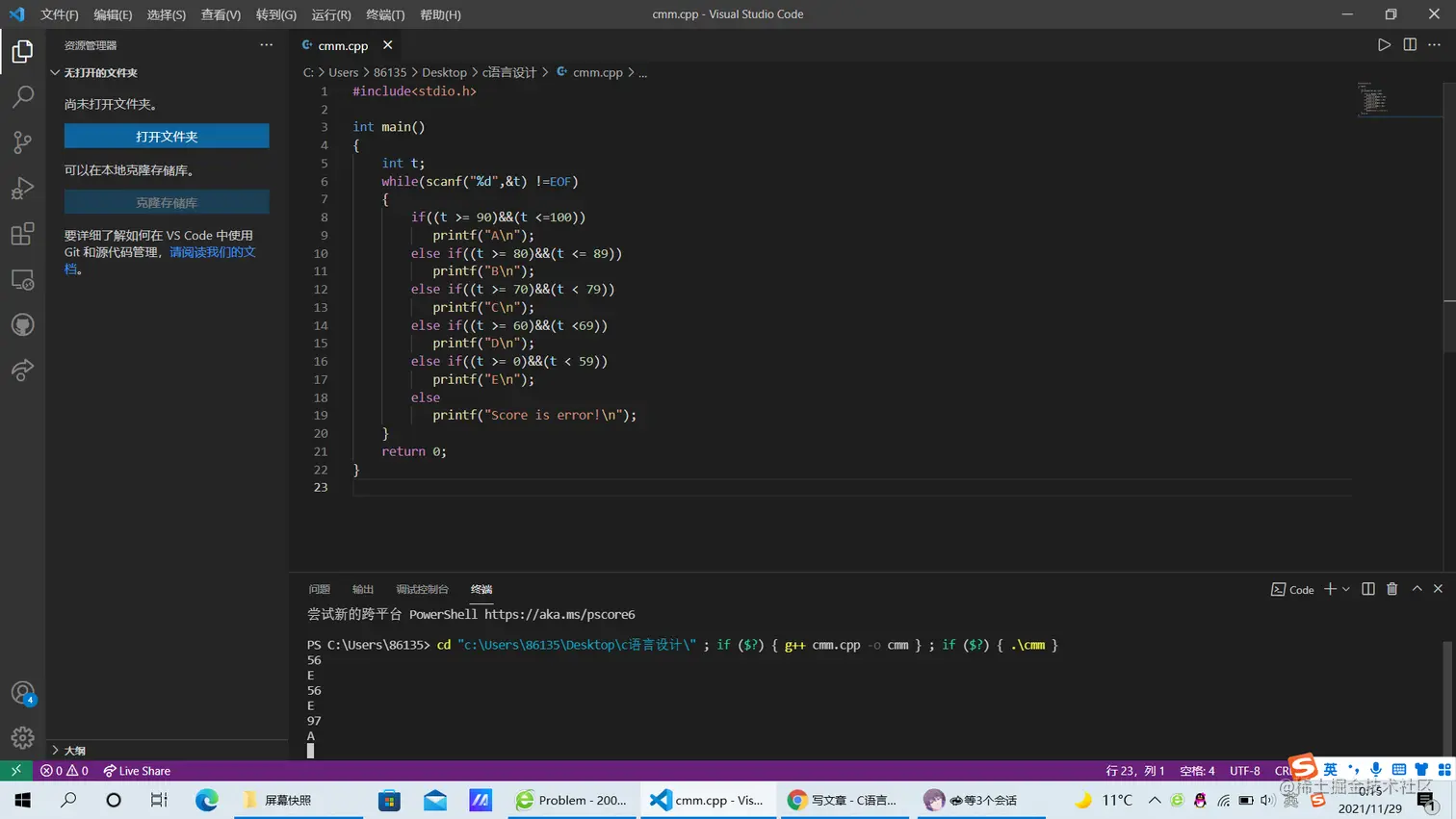1456x819 pixels.
Task: Open the Accounts menu icon
Action: [x=22, y=693]
